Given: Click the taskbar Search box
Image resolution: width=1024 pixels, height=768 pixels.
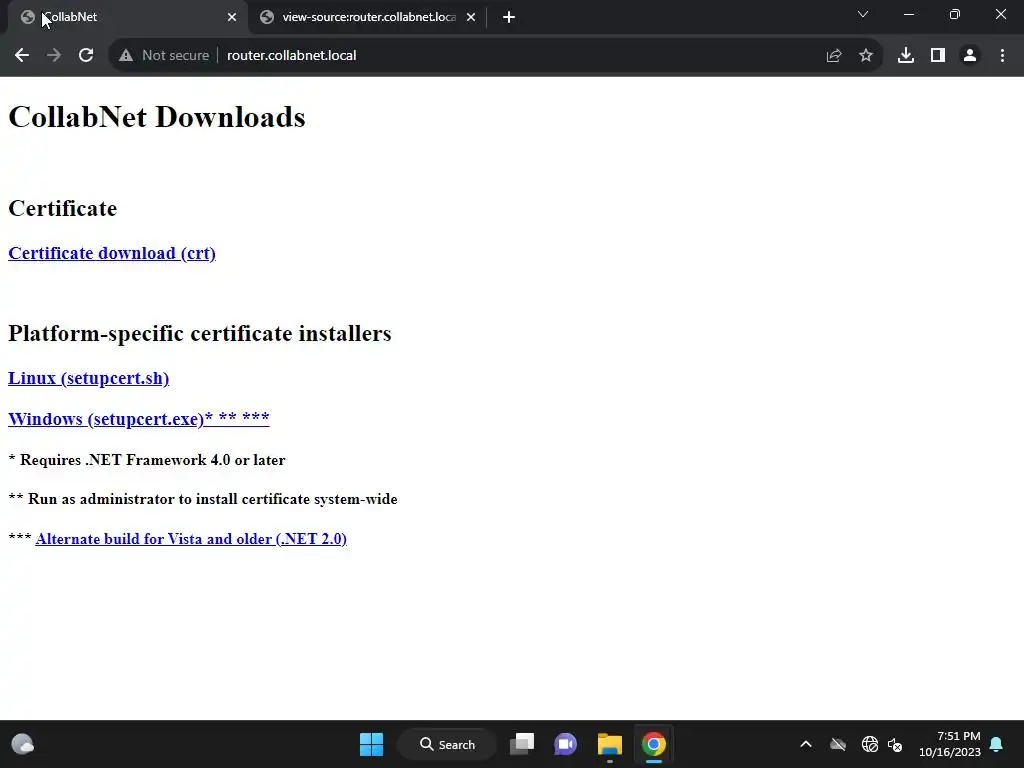Looking at the screenshot, I should tap(447, 744).
